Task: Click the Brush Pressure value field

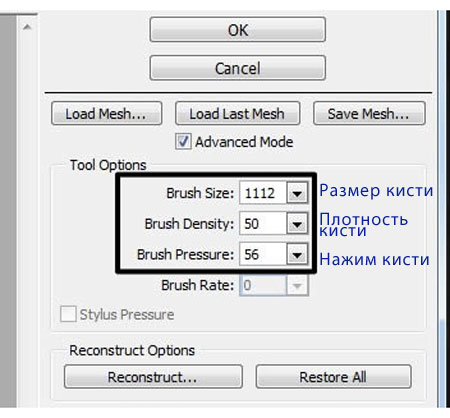Action: point(263,254)
